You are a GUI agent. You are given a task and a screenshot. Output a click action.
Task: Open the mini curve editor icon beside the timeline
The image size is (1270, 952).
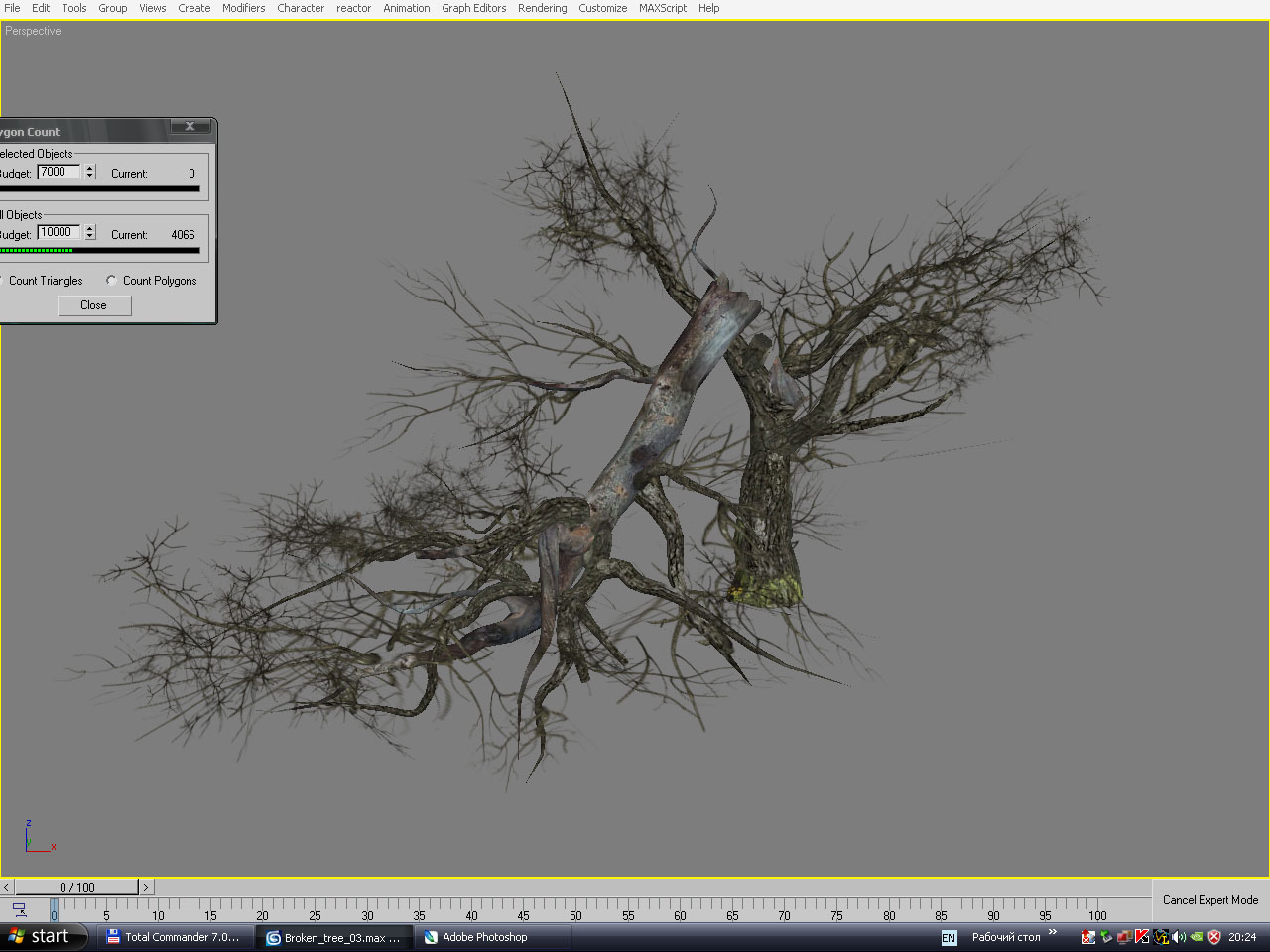19,909
